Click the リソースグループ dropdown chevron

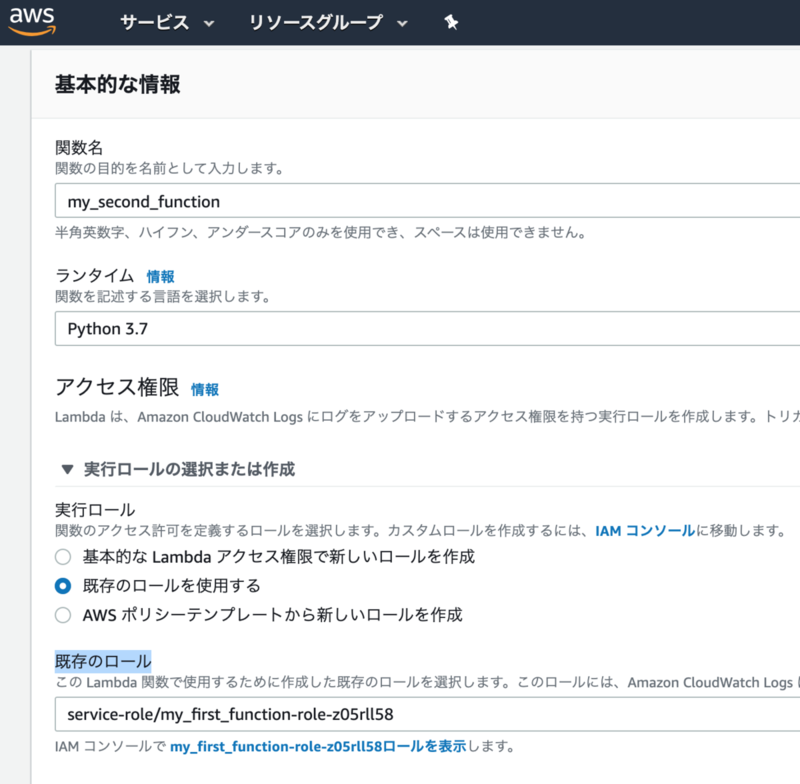click(x=403, y=23)
